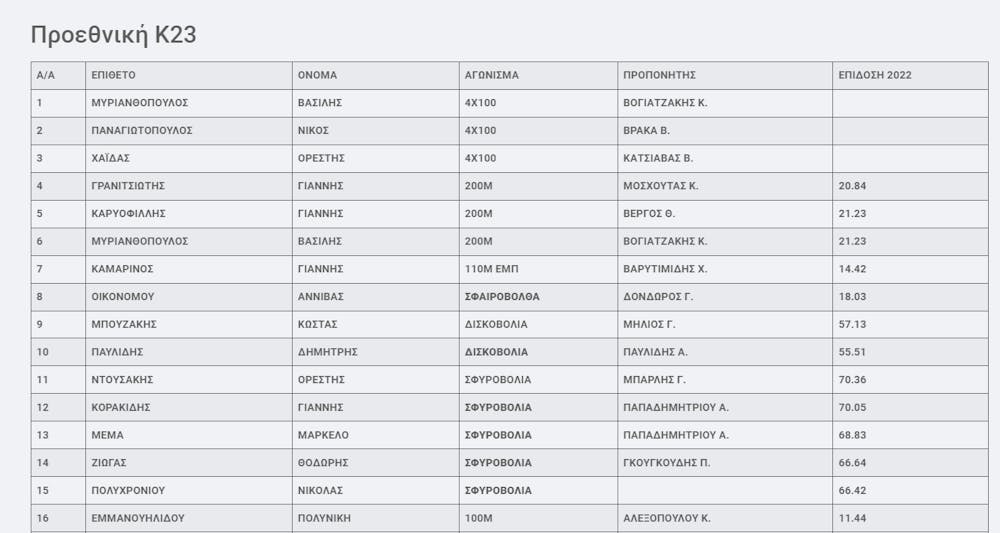Select the 57.13 performance value

click(852, 324)
